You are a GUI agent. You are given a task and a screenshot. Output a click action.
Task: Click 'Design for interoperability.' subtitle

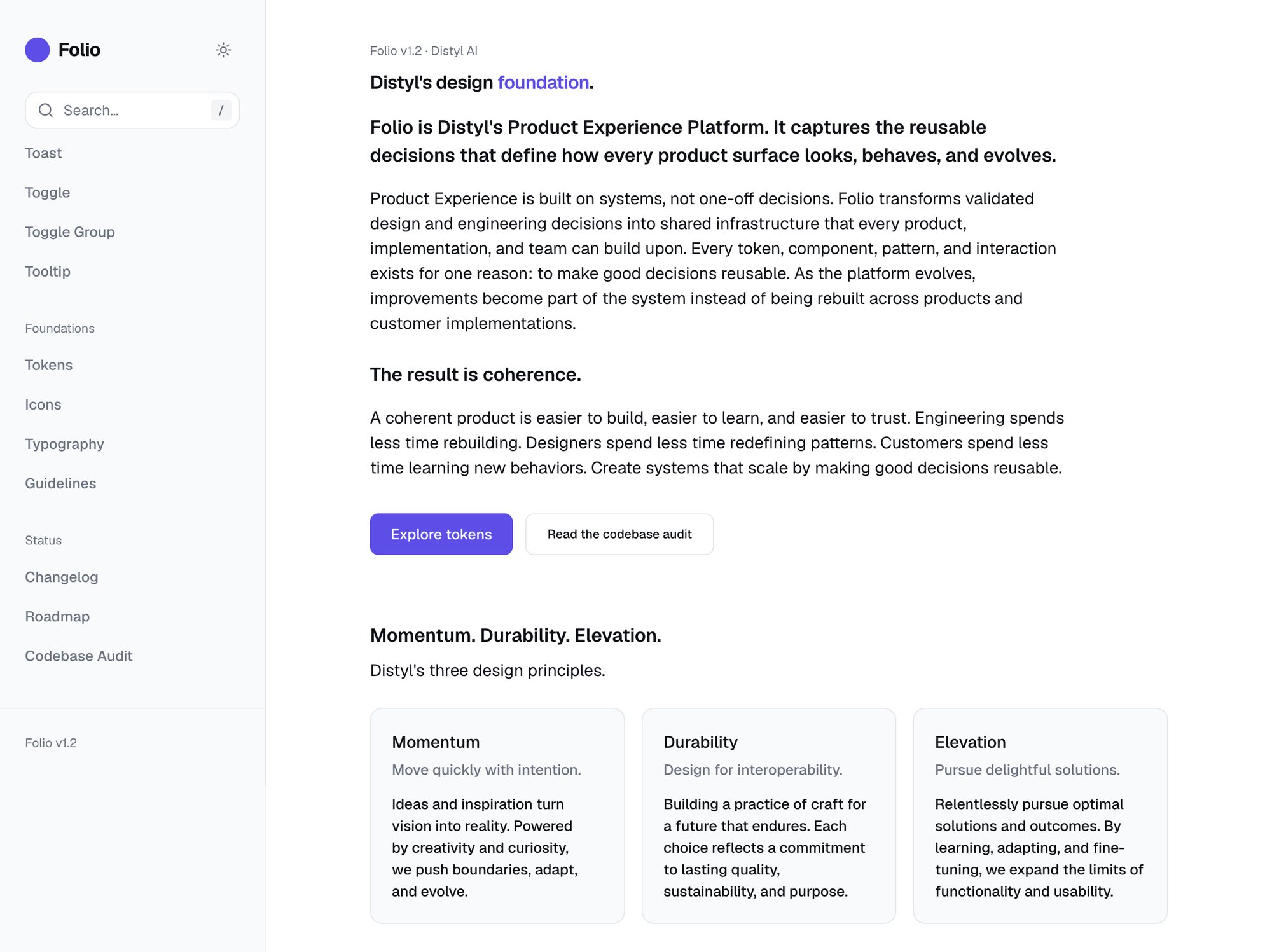click(753, 769)
